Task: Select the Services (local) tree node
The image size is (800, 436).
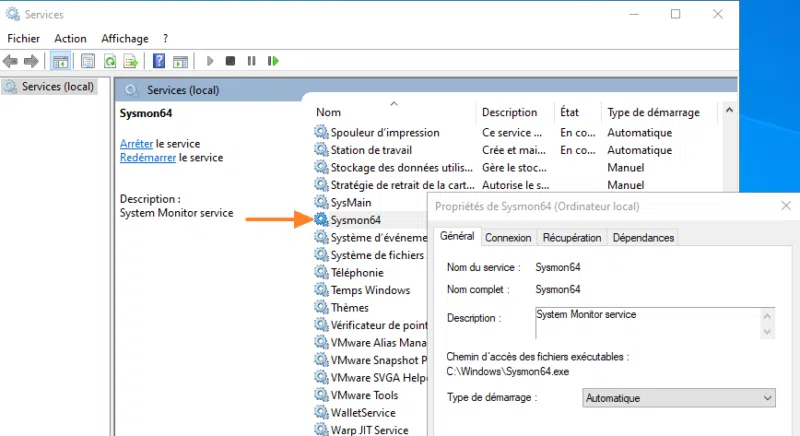Action: pos(49,87)
